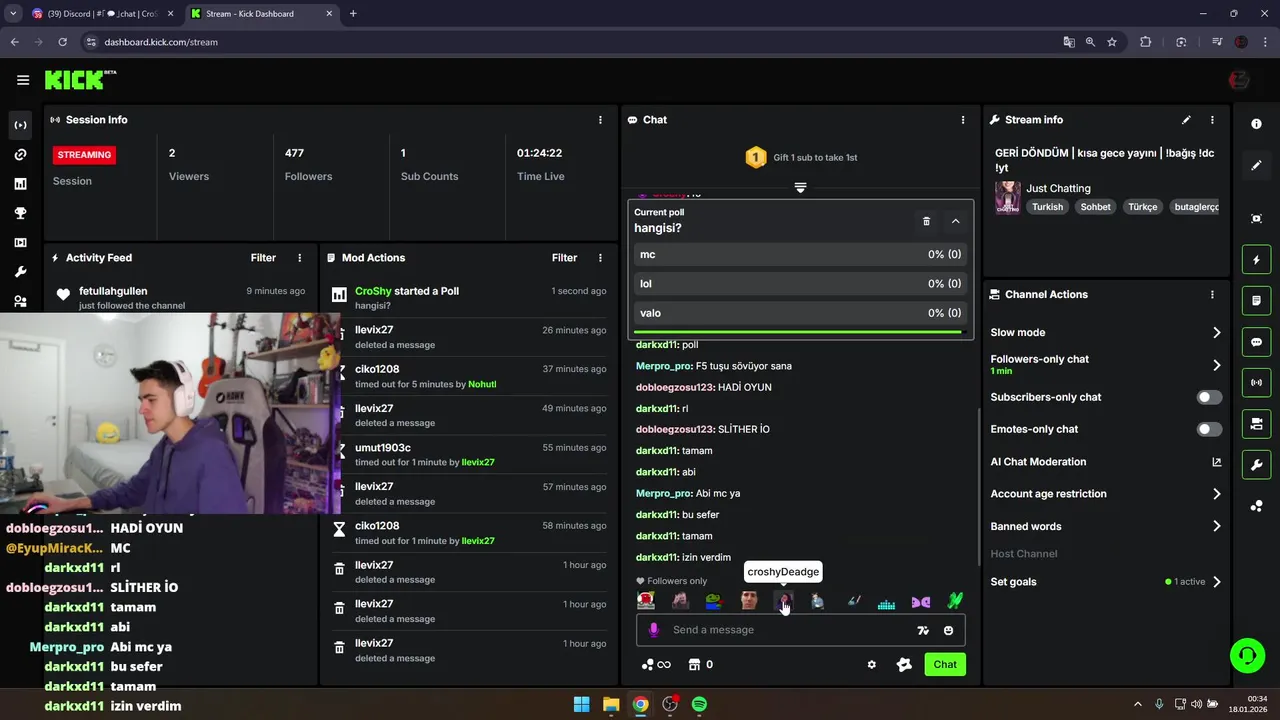The image size is (1280, 720).
Task: Open Activity Feed Filter dropdown
Action: [x=263, y=258]
